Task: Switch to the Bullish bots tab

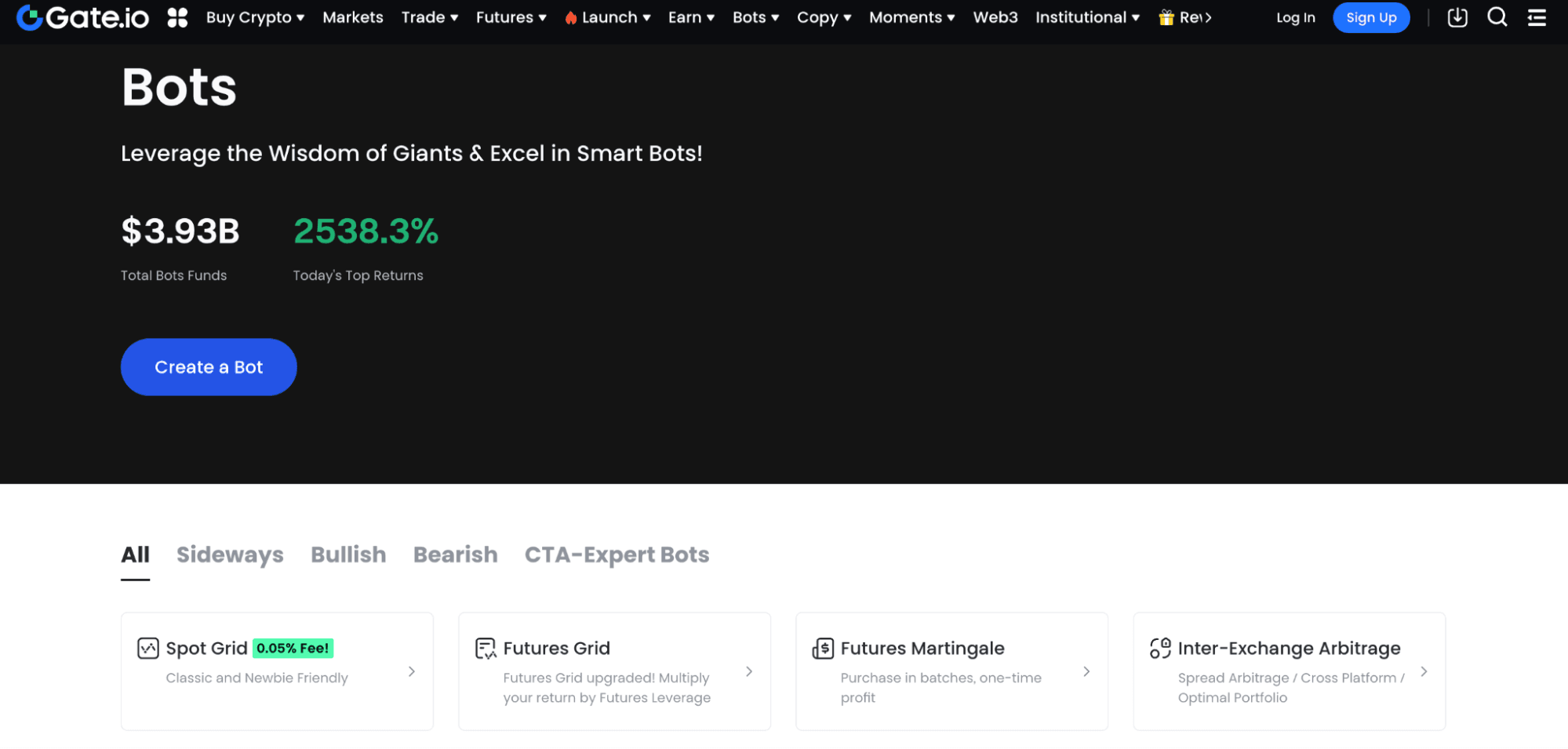Action: click(x=348, y=554)
